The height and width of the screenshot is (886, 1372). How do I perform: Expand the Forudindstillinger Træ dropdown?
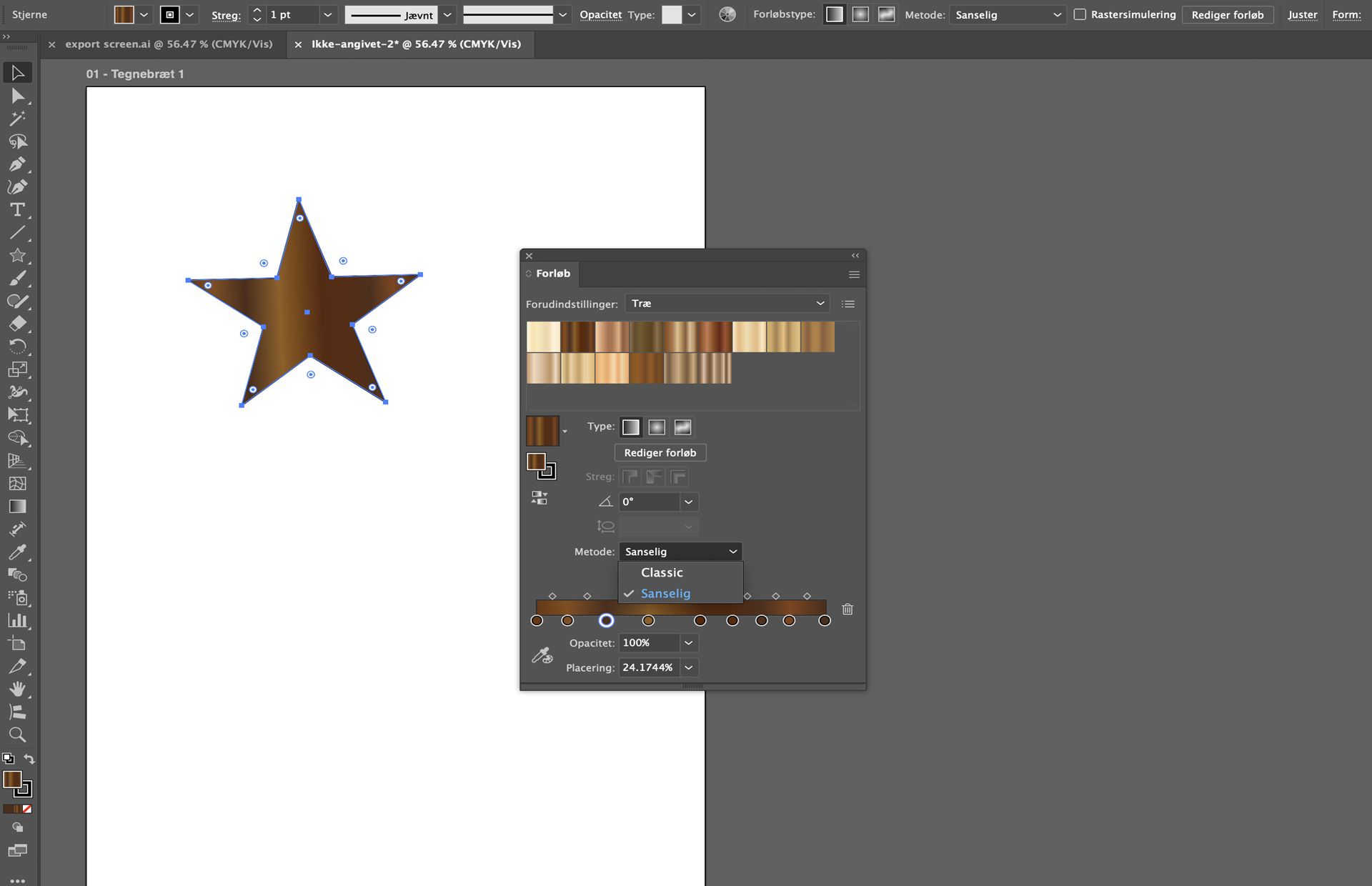coord(727,304)
